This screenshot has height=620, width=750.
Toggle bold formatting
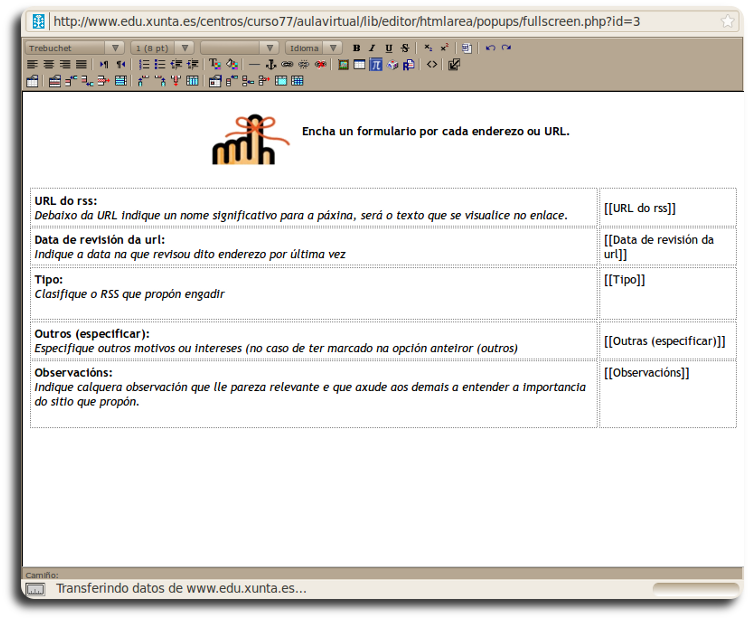coord(357,48)
